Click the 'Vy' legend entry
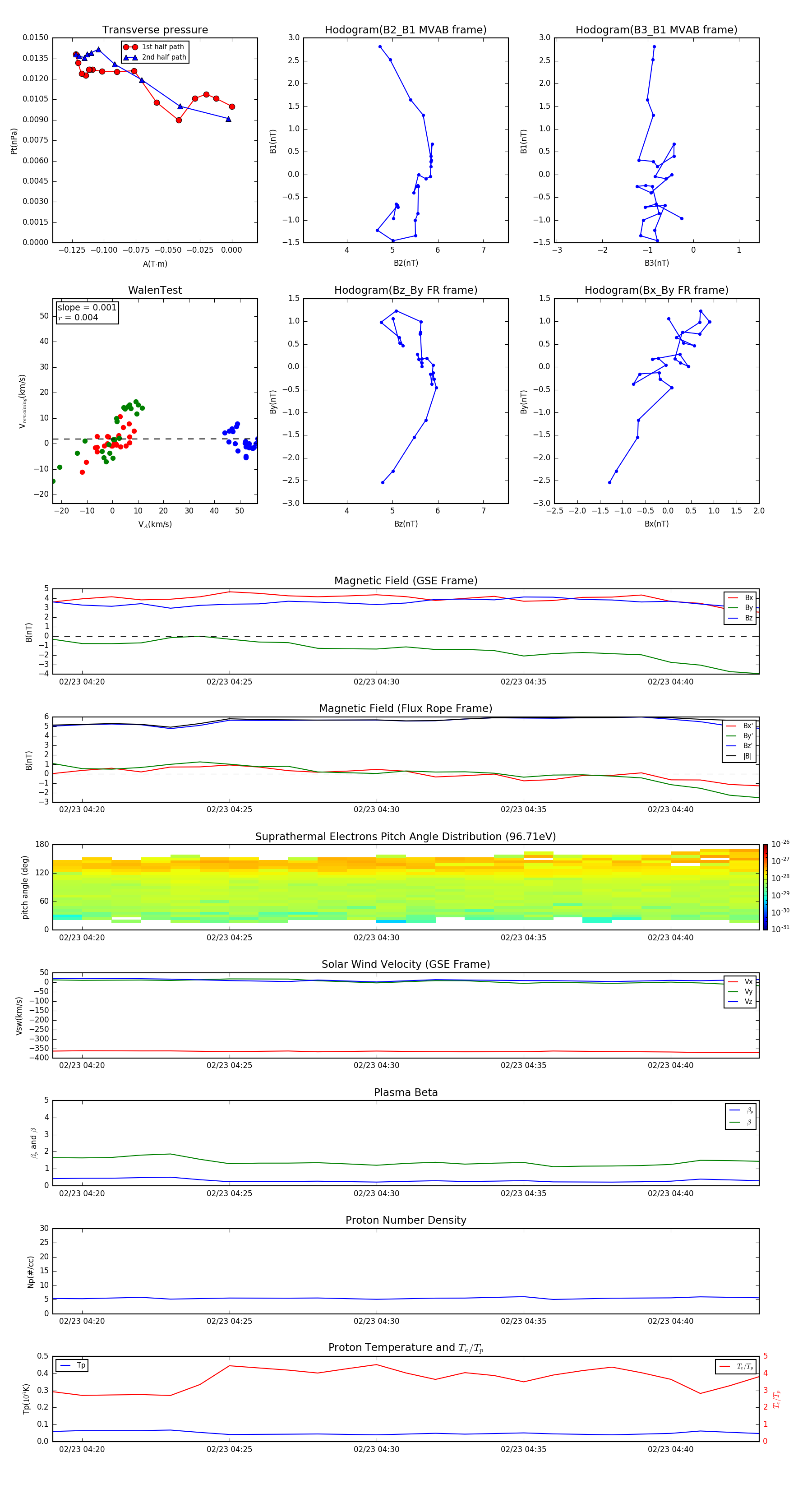 [741, 992]
